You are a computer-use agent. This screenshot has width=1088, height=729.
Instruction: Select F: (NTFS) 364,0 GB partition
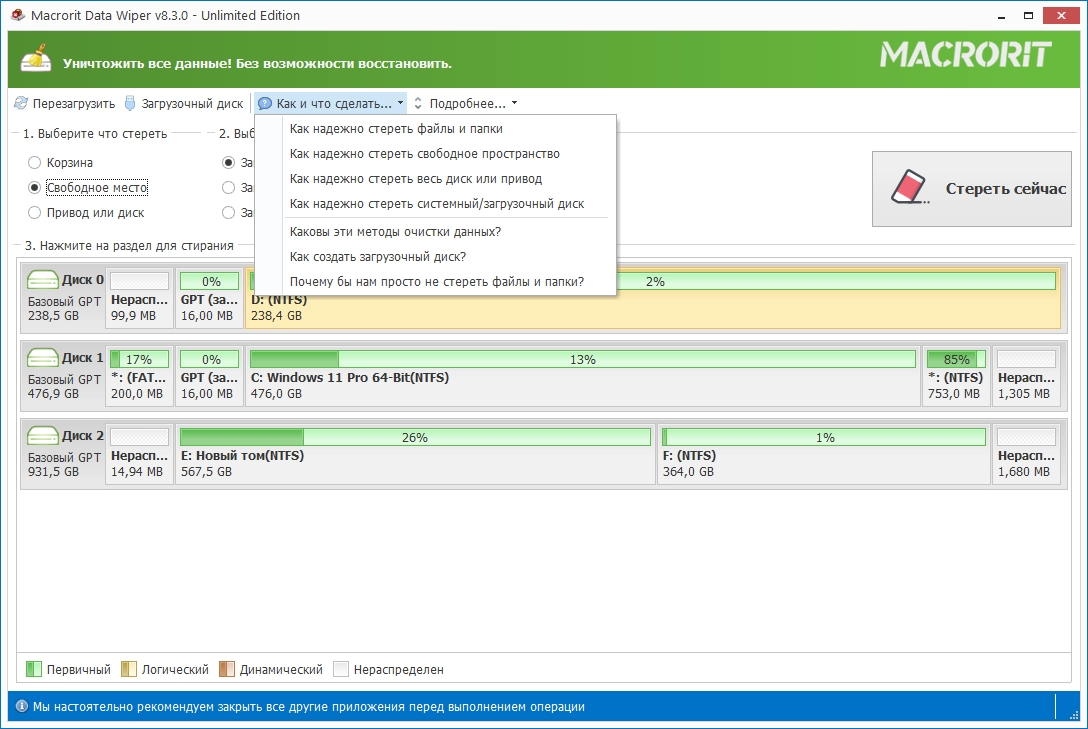point(824,454)
